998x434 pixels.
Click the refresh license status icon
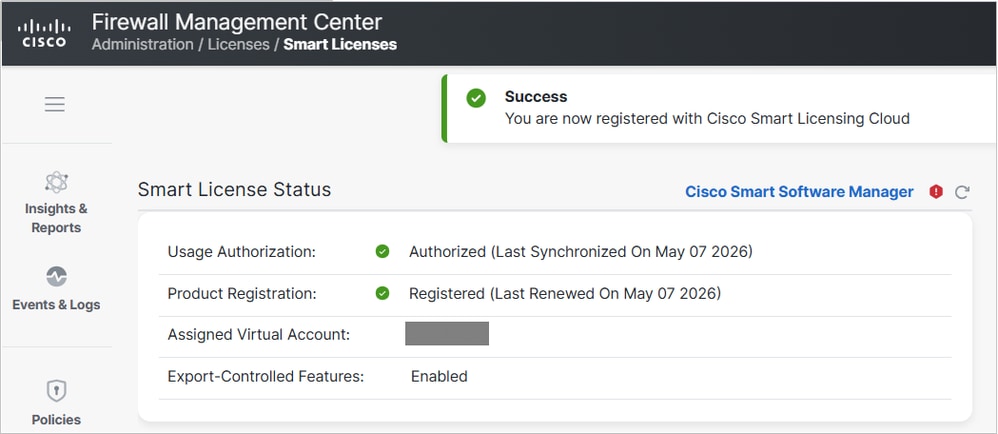coord(962,192)
